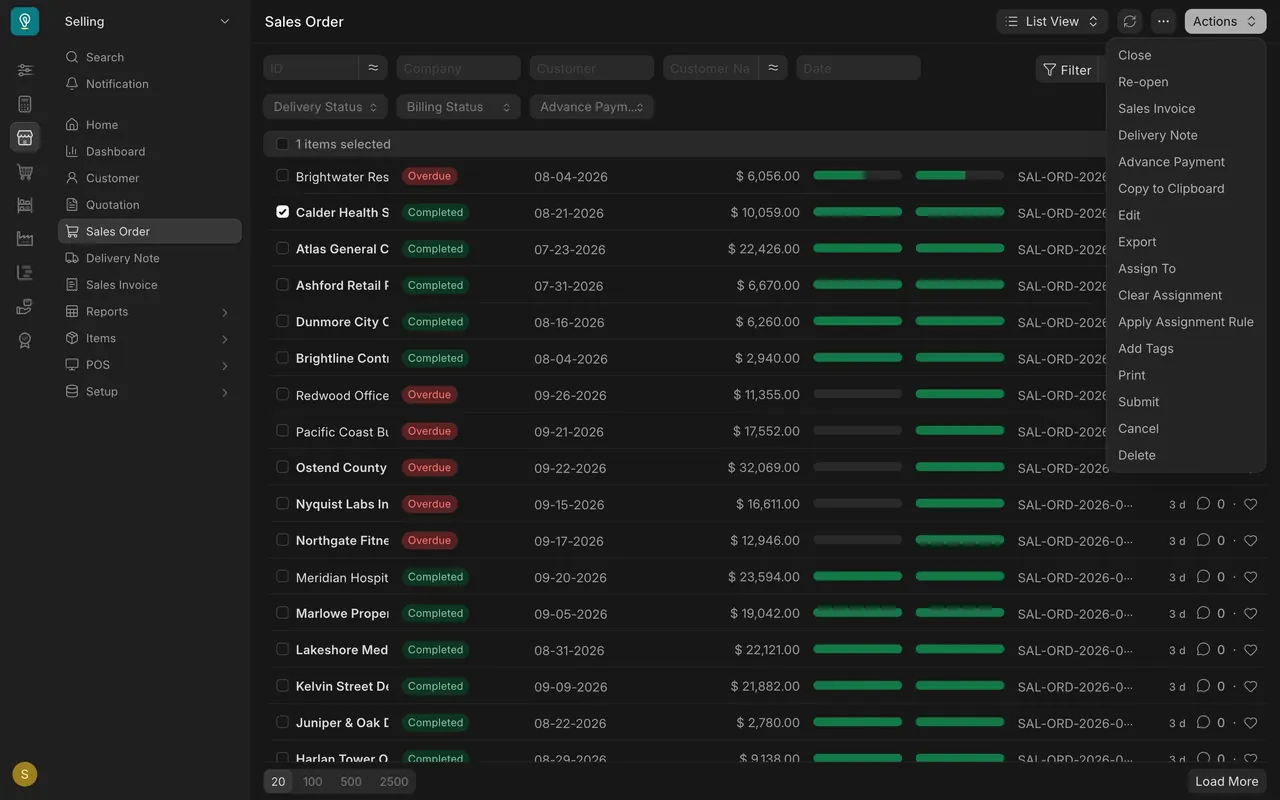Screen dimensions: 1280x800
Task: Click the empty progress bar in the Redwood Office row
Action: pos(857,394)
